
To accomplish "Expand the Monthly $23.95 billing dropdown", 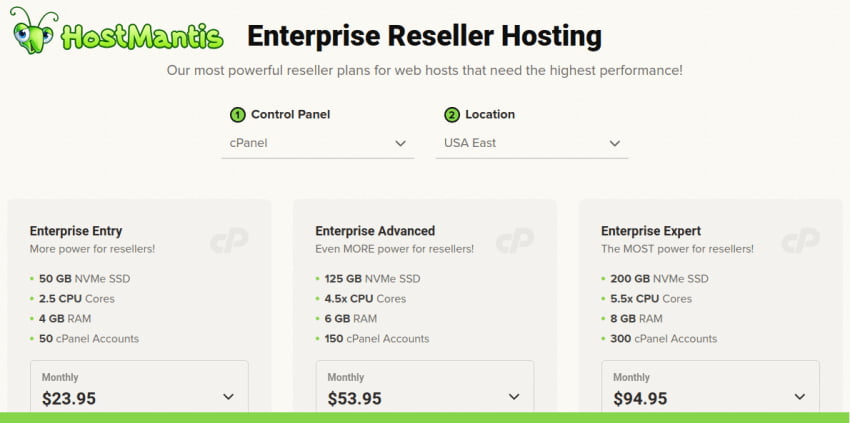I will 139,389.
